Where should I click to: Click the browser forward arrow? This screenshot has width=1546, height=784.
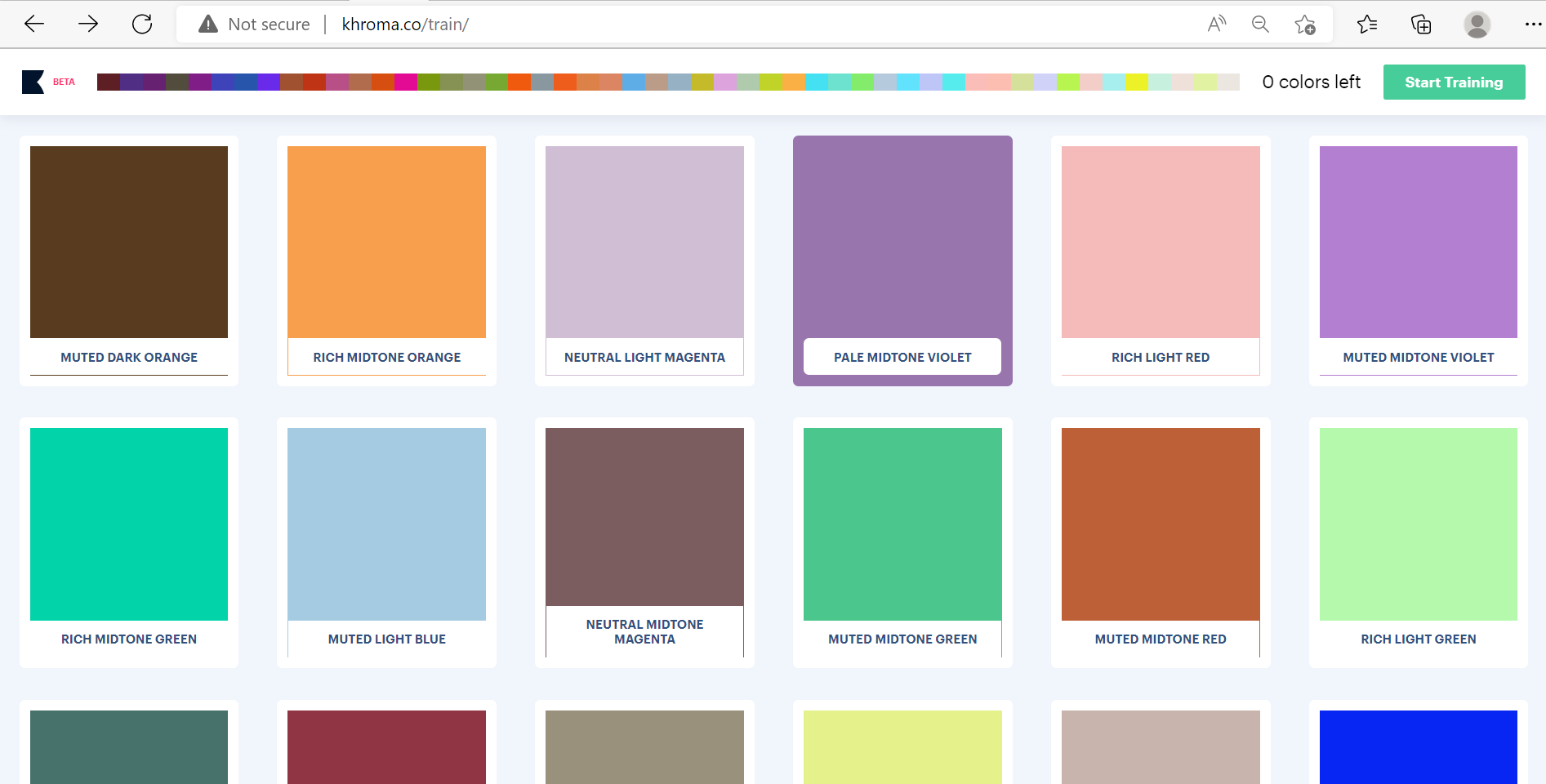[x=88, y=24]
